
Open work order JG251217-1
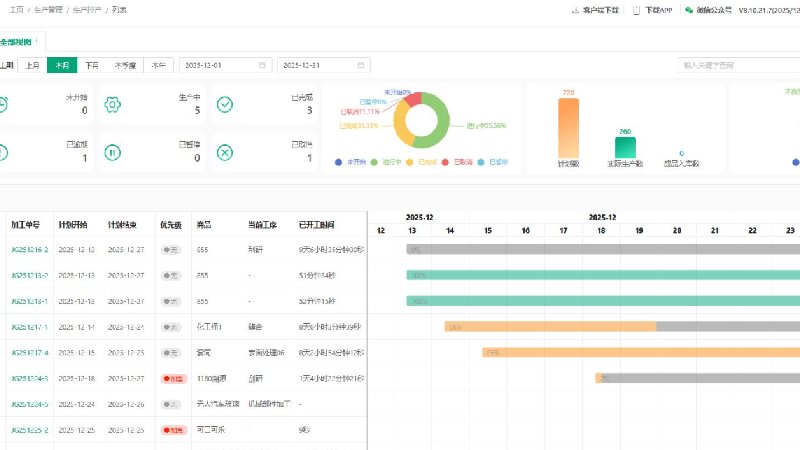30,327
